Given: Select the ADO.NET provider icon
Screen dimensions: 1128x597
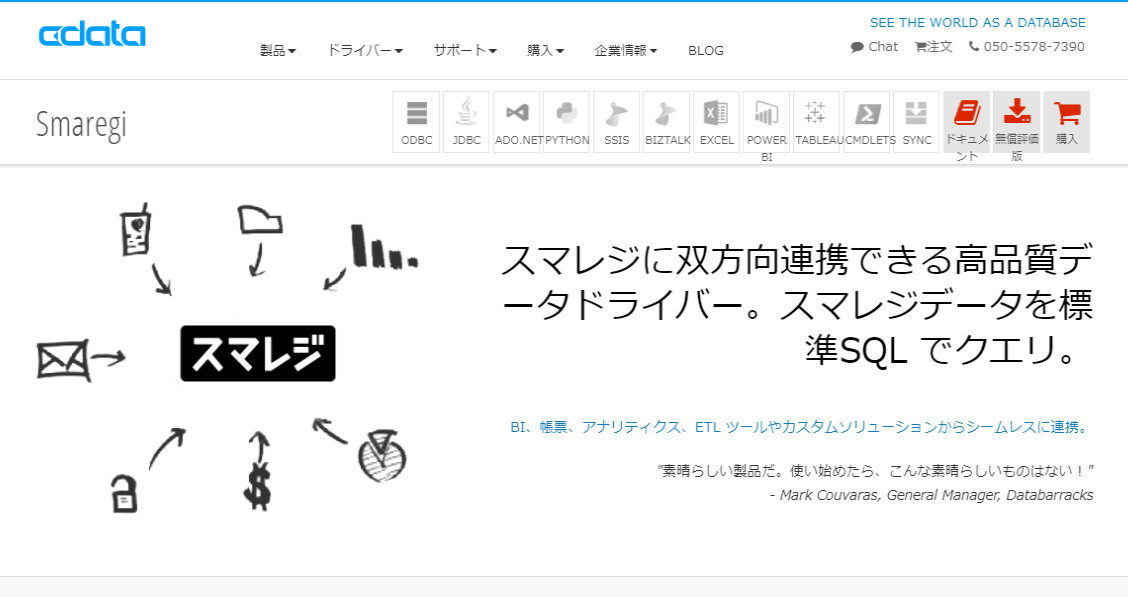Looking at the screenshot, I should pyautogui.click(x=517, y=122).
